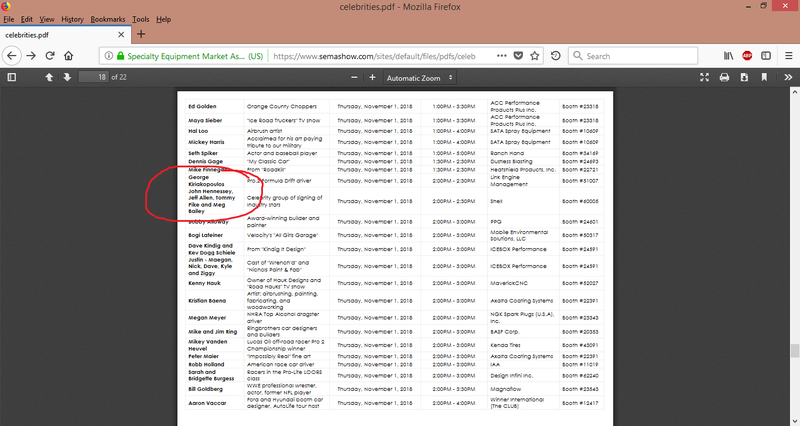Open Adblock Plus extension icon
This screenshot has height=426, width=800.
(x=747, y=56)
